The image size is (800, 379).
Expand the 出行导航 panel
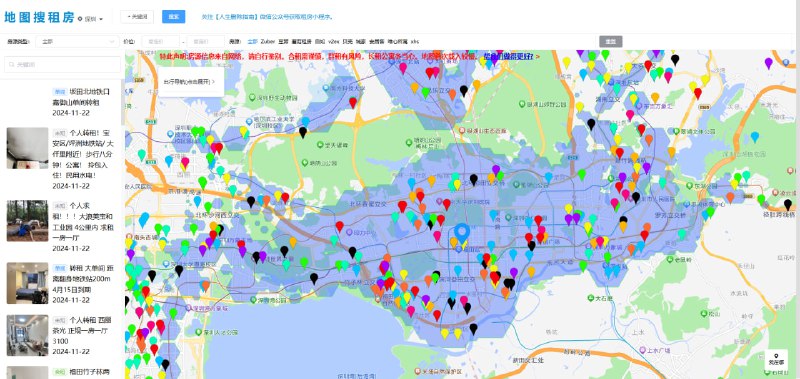[x=190, y=81]
